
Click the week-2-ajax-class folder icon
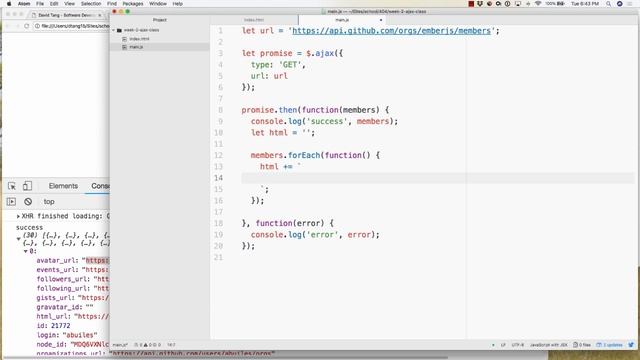(x=119, y=30)
